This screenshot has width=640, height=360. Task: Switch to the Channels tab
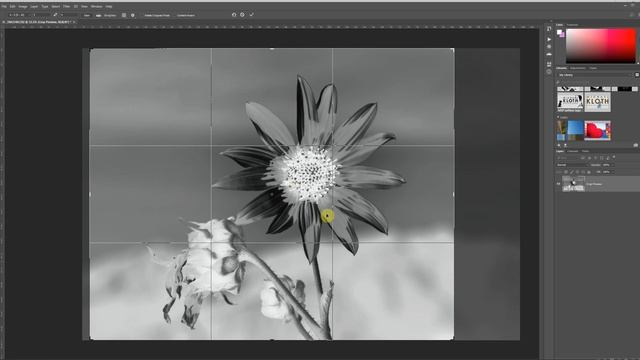tap(573, 151)
